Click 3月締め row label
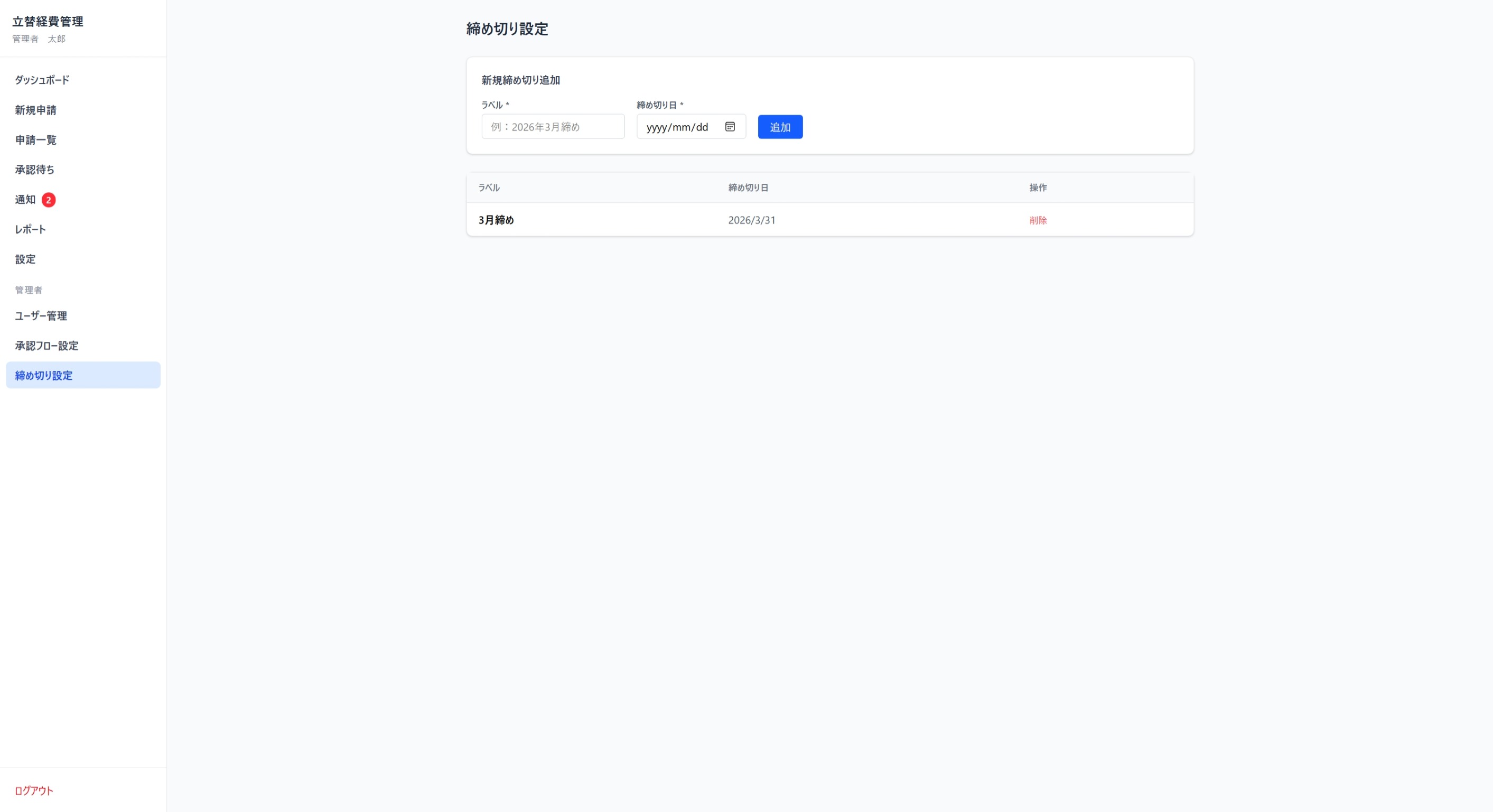 [x=496, y=220]
